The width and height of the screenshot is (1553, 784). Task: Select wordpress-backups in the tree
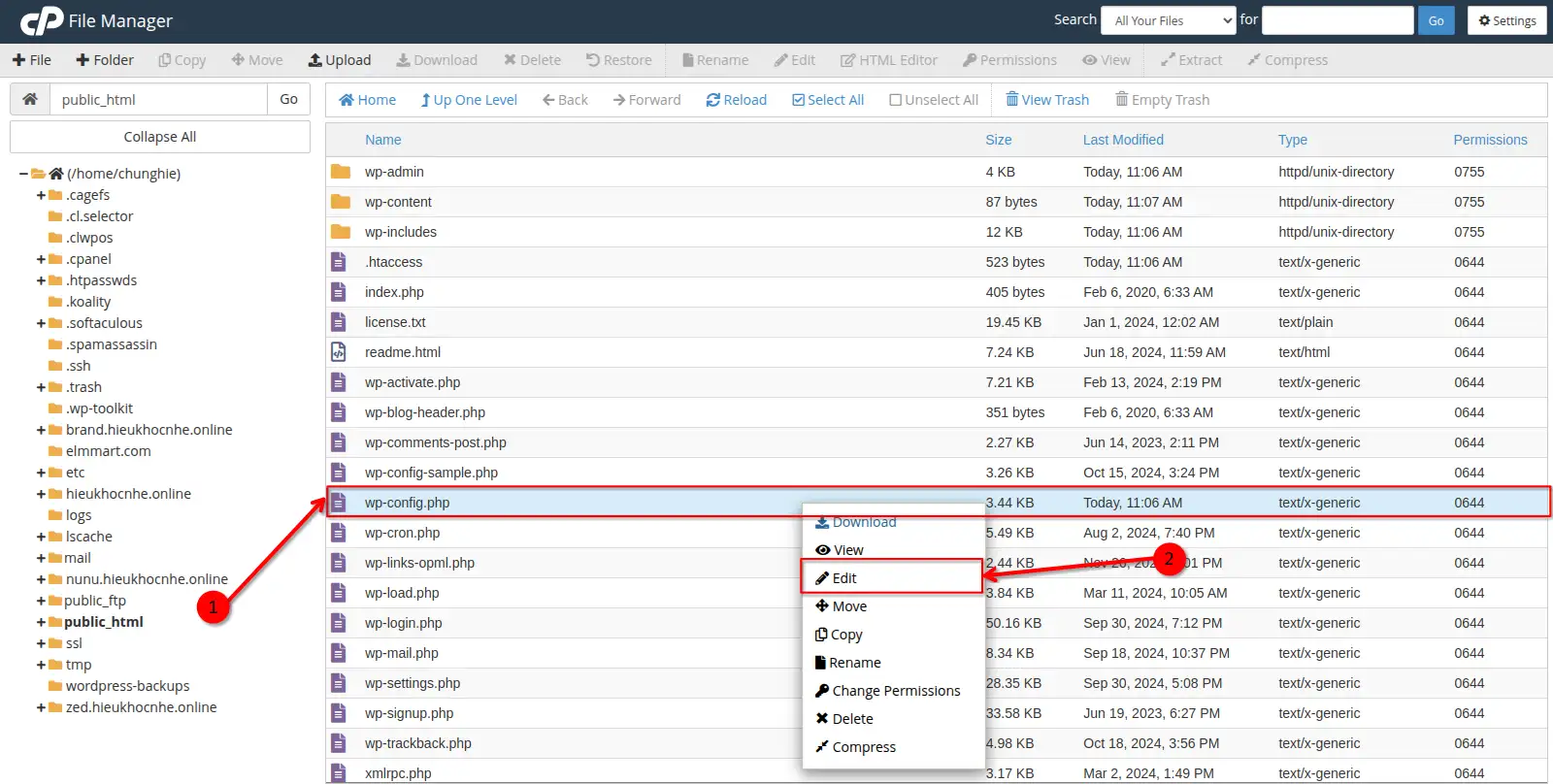pyautogui.click(x=127, y=686)
